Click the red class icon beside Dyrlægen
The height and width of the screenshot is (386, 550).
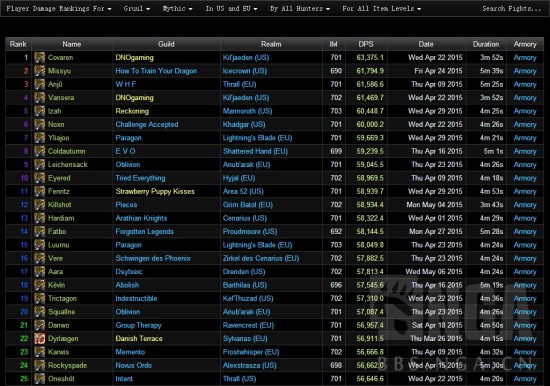click(40, 339)
